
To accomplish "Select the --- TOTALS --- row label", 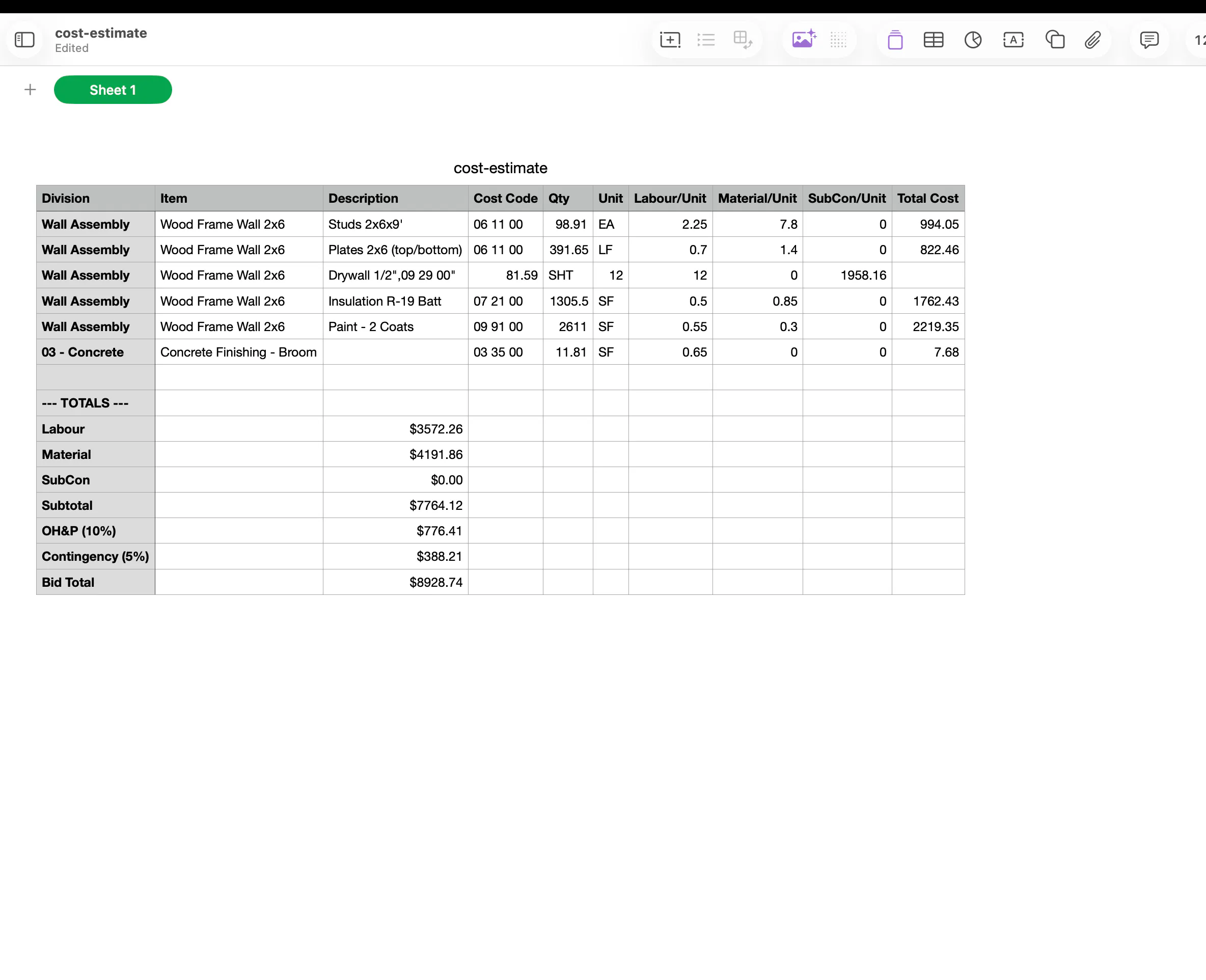I will pyautogui.click(x=96, y=403).
